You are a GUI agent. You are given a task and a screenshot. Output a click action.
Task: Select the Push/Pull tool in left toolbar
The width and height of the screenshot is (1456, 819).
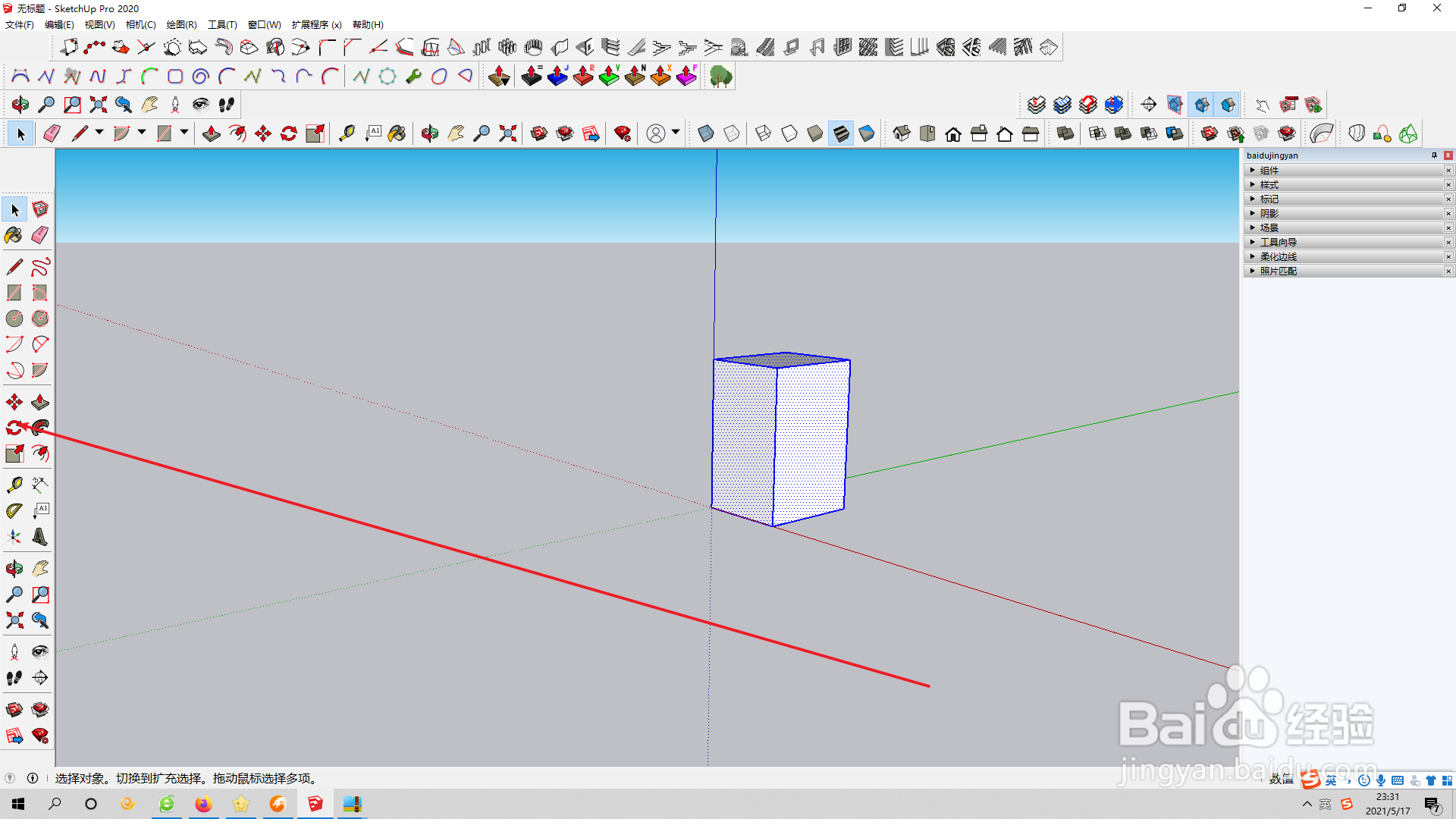[x=40, y=402]
